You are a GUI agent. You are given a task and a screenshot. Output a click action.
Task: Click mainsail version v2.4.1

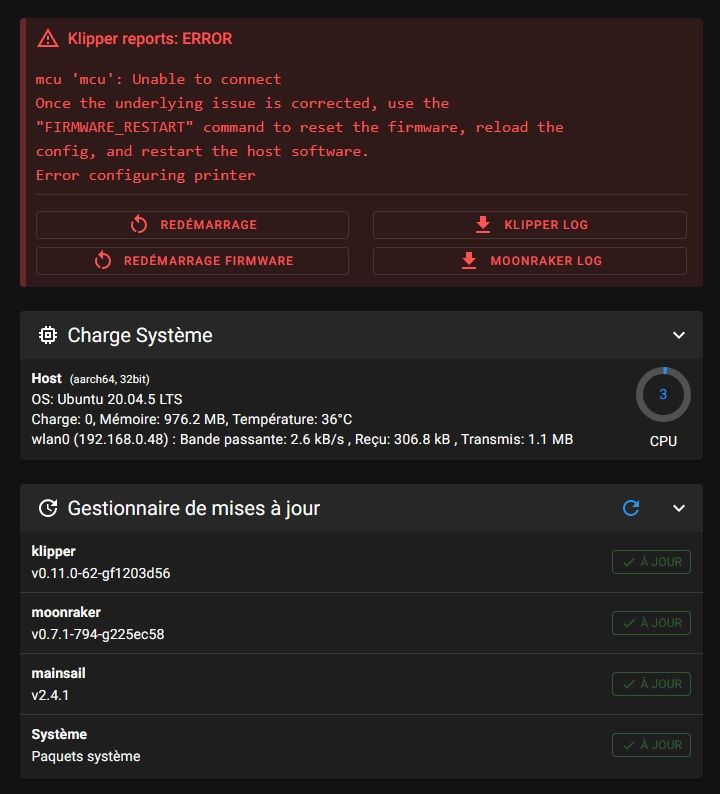click(50, 695)
